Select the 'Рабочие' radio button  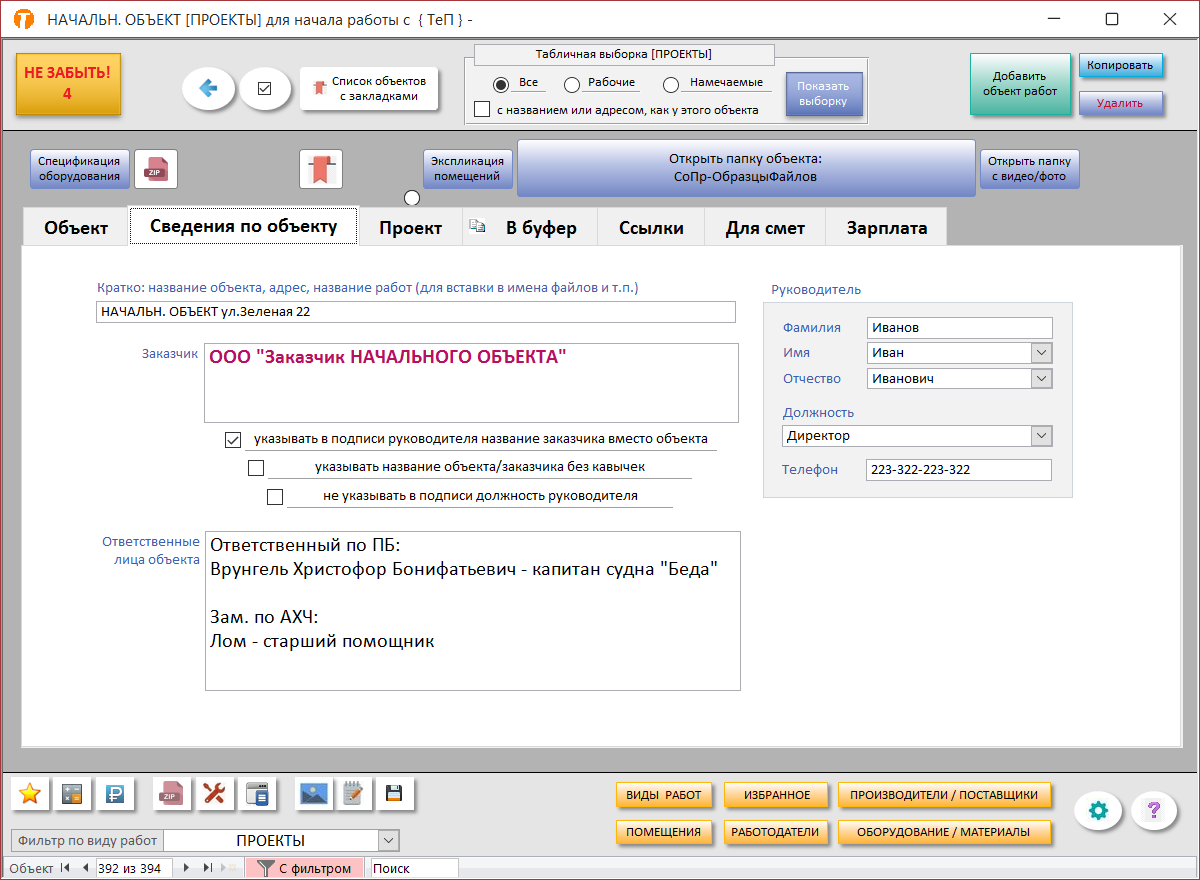(x=572, y=85)
